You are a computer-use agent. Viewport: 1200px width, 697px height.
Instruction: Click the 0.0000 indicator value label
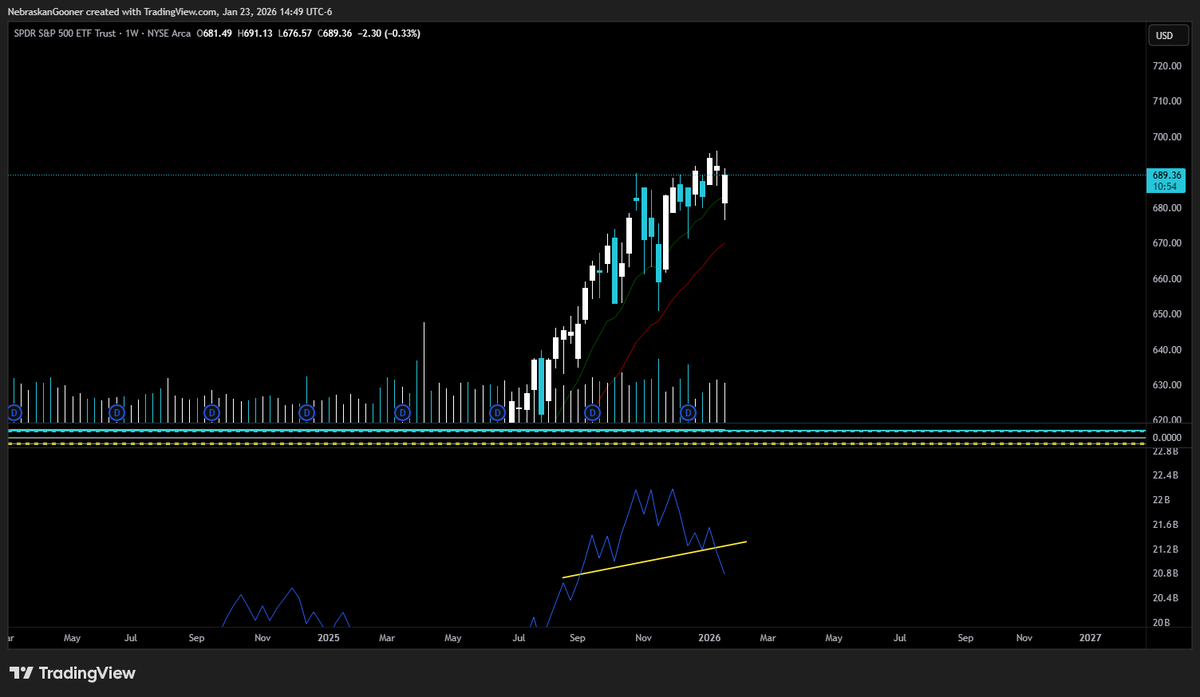(1167, 438)
